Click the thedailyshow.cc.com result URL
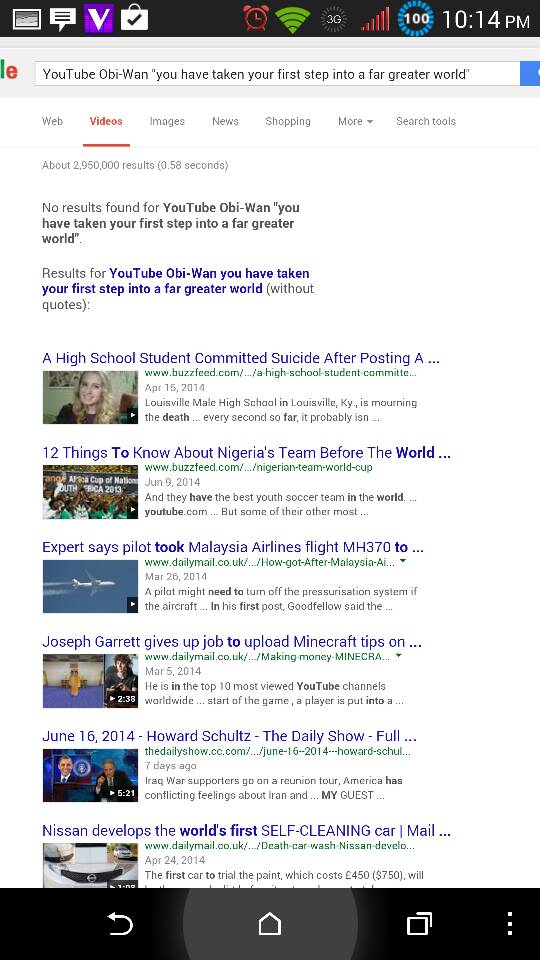 278,751
